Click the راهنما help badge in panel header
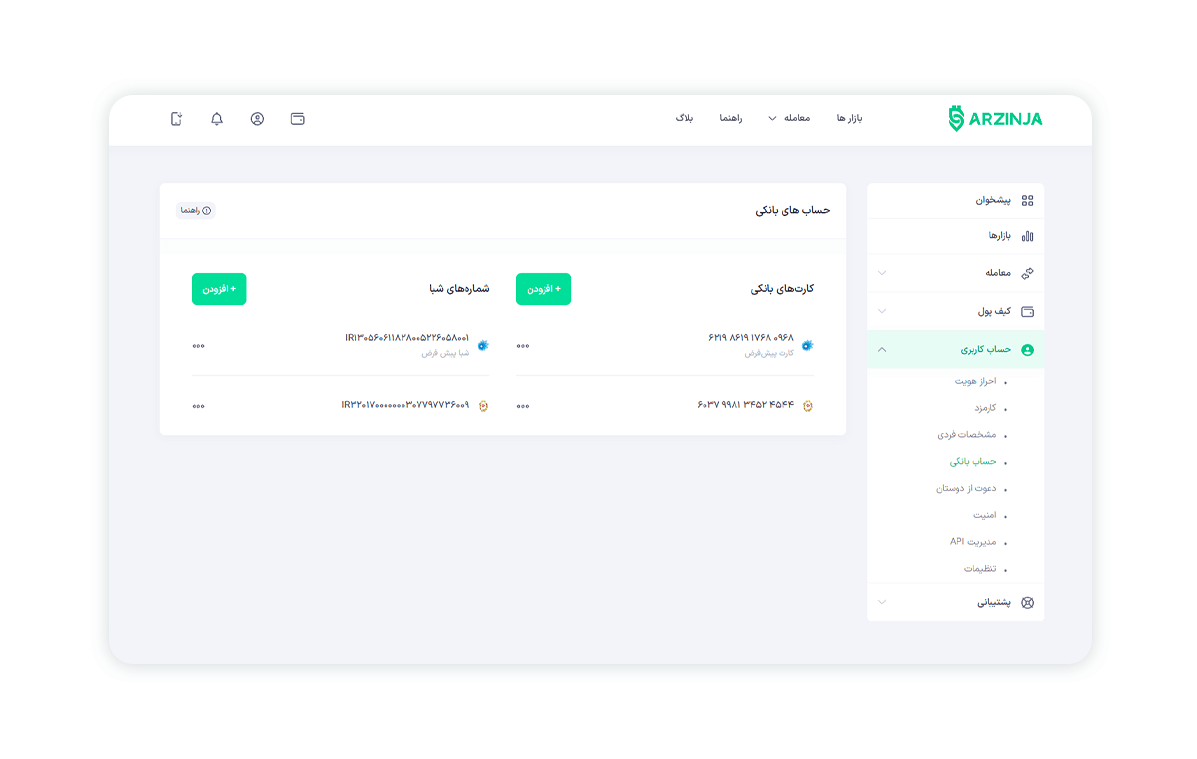1197x759 pixels. pyautogui.click(x=195, y=211)
